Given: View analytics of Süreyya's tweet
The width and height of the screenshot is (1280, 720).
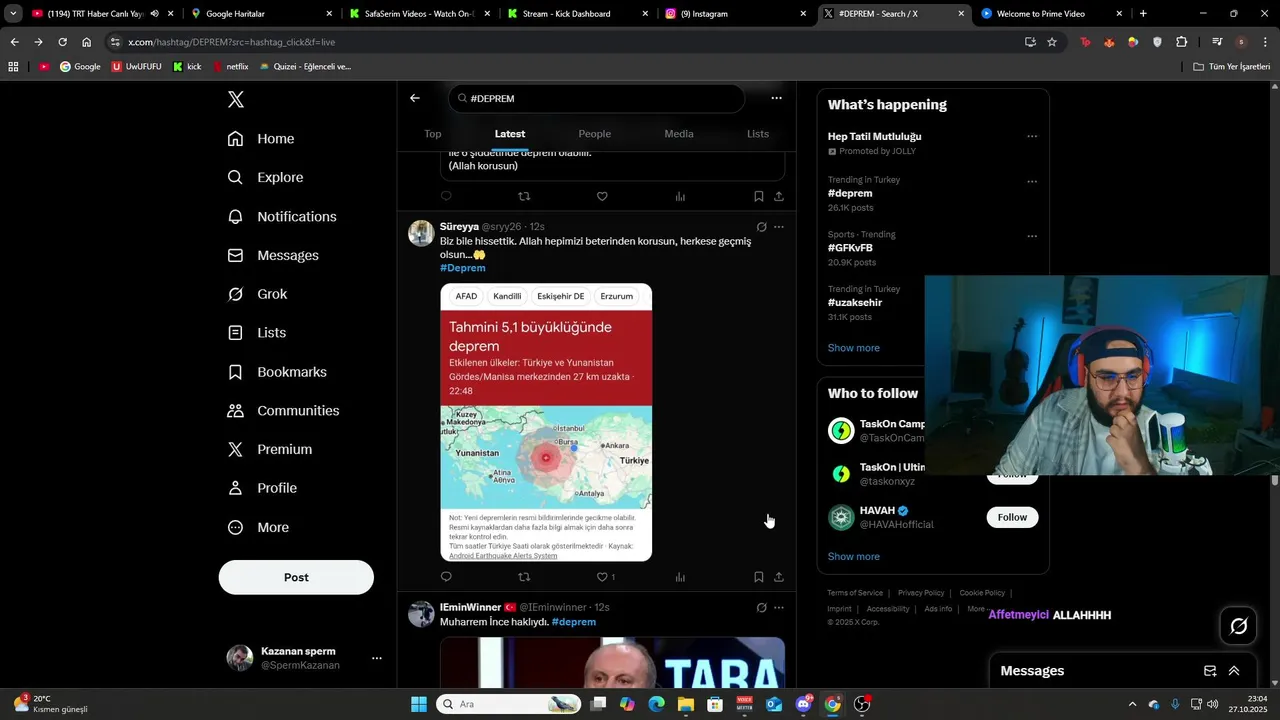Looking at the screenshot, I should click(x=680, y=577).
